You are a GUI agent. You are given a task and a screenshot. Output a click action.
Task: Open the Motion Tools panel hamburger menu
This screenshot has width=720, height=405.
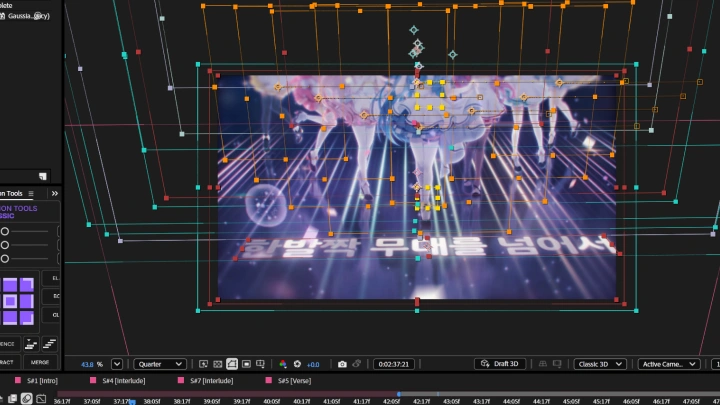coord(31,193)
